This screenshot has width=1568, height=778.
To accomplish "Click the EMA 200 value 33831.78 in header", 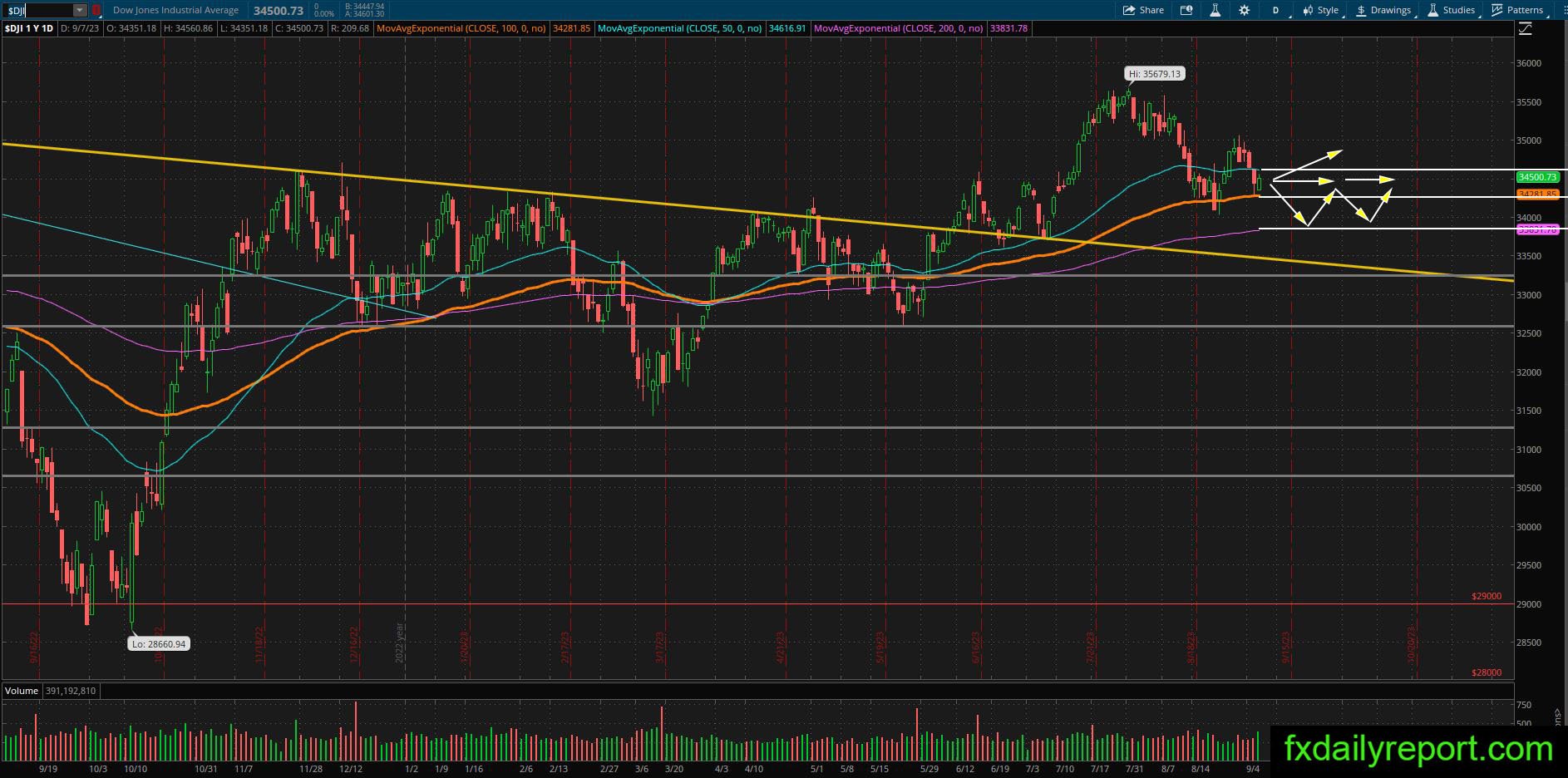I will [x=1008, y=28].
